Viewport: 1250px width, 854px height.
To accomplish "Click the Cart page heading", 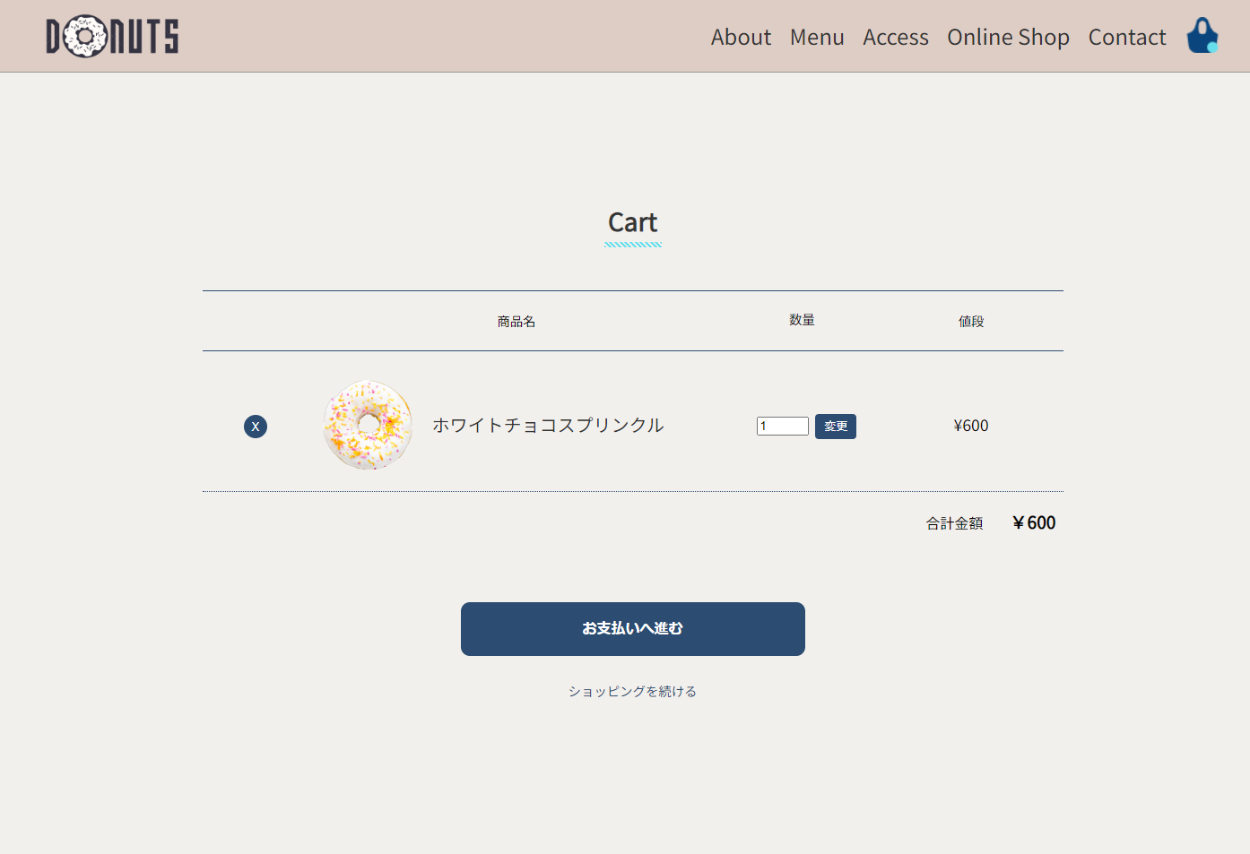I will coord(632,222).
